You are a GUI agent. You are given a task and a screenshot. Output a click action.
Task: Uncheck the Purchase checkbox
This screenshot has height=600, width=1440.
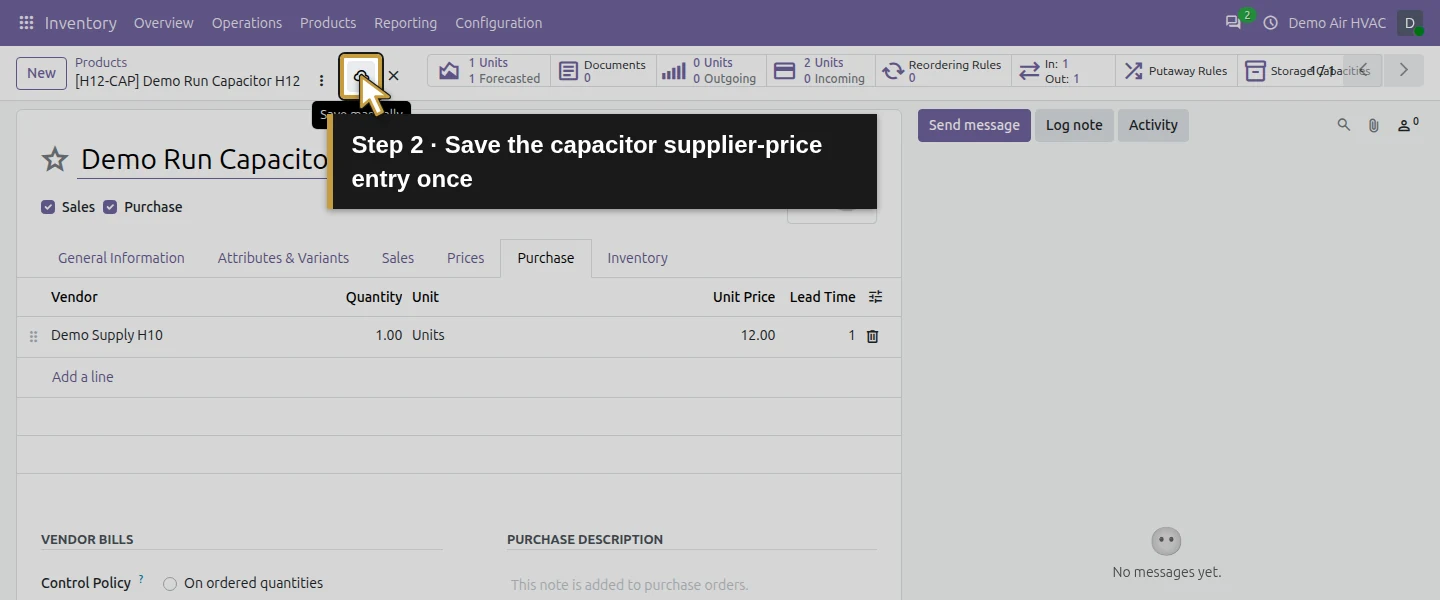tap(110, 207)
